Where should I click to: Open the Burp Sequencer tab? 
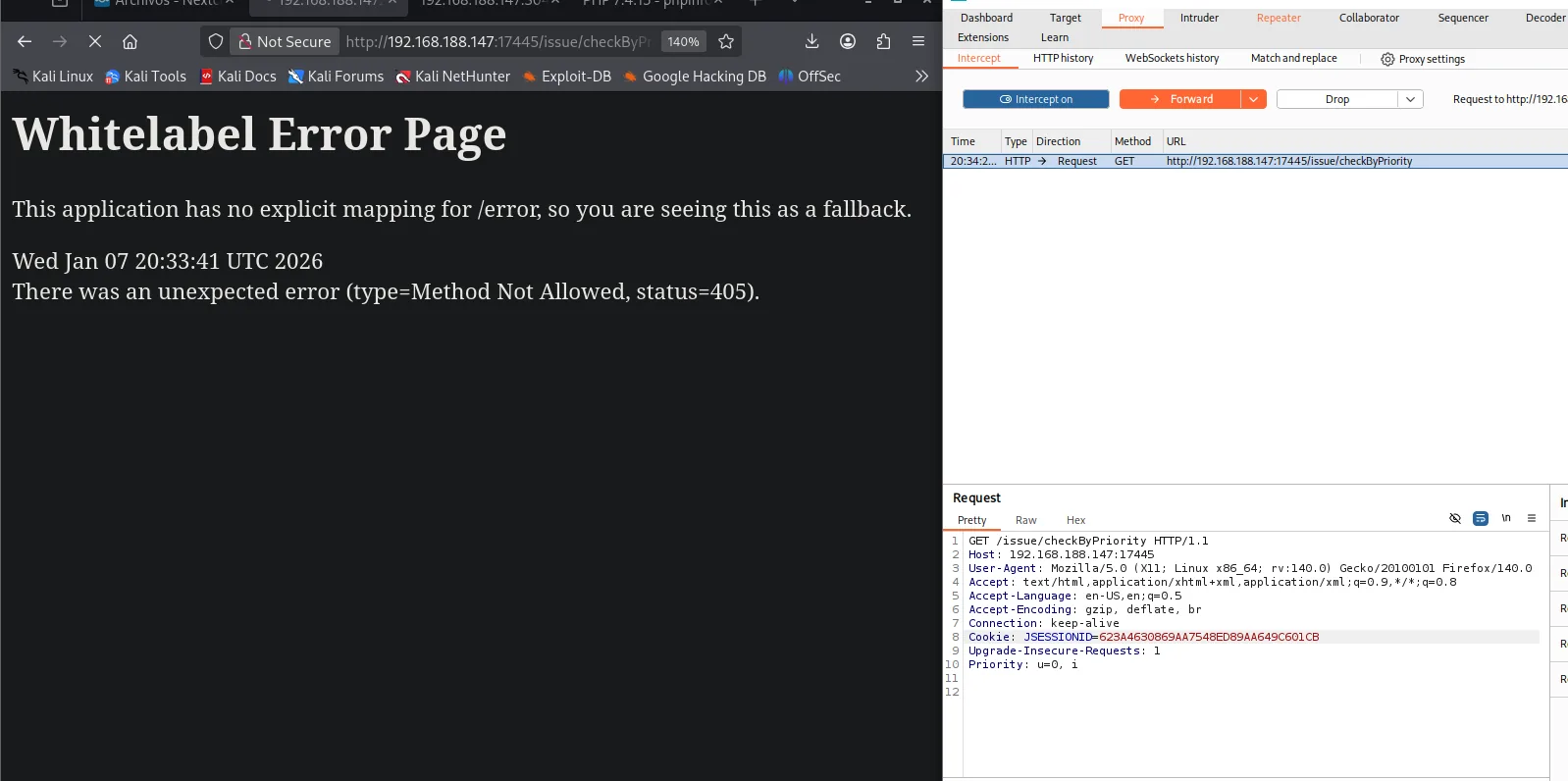1463,18
